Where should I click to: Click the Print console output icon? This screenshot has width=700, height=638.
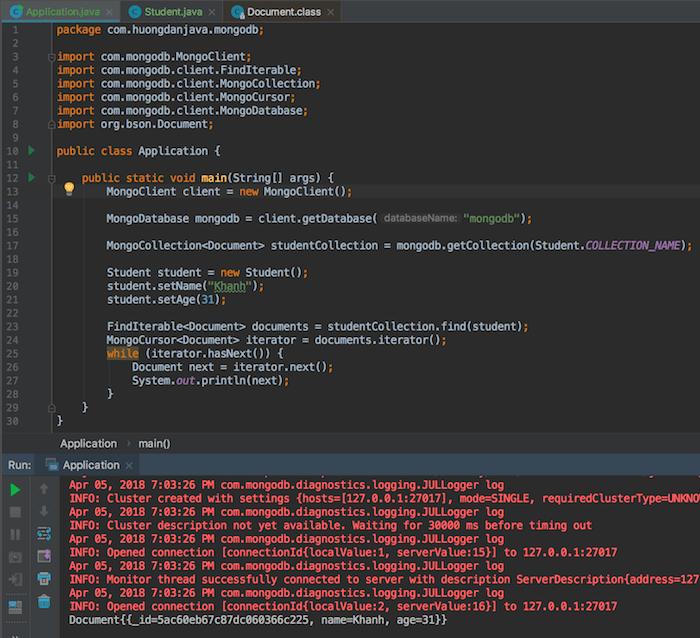click(x=44, y=579)
